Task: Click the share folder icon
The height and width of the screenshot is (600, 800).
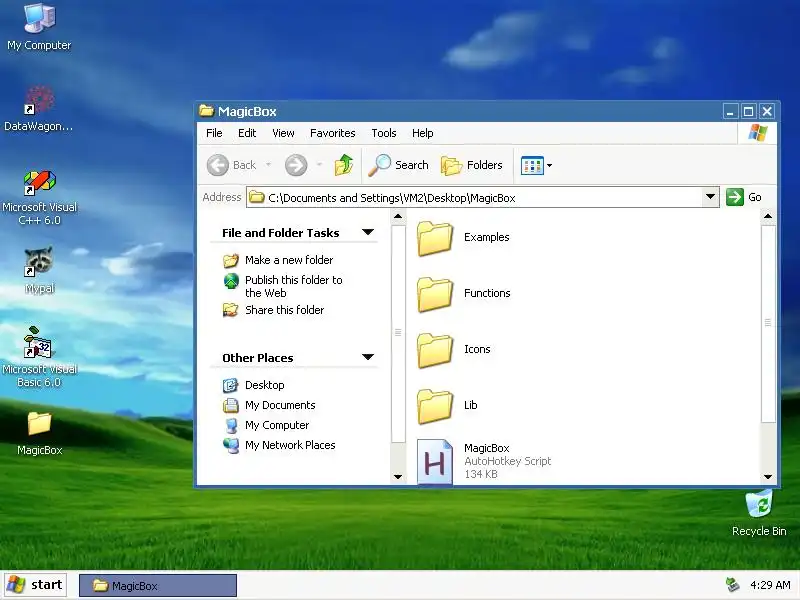Action: (231, 310)
